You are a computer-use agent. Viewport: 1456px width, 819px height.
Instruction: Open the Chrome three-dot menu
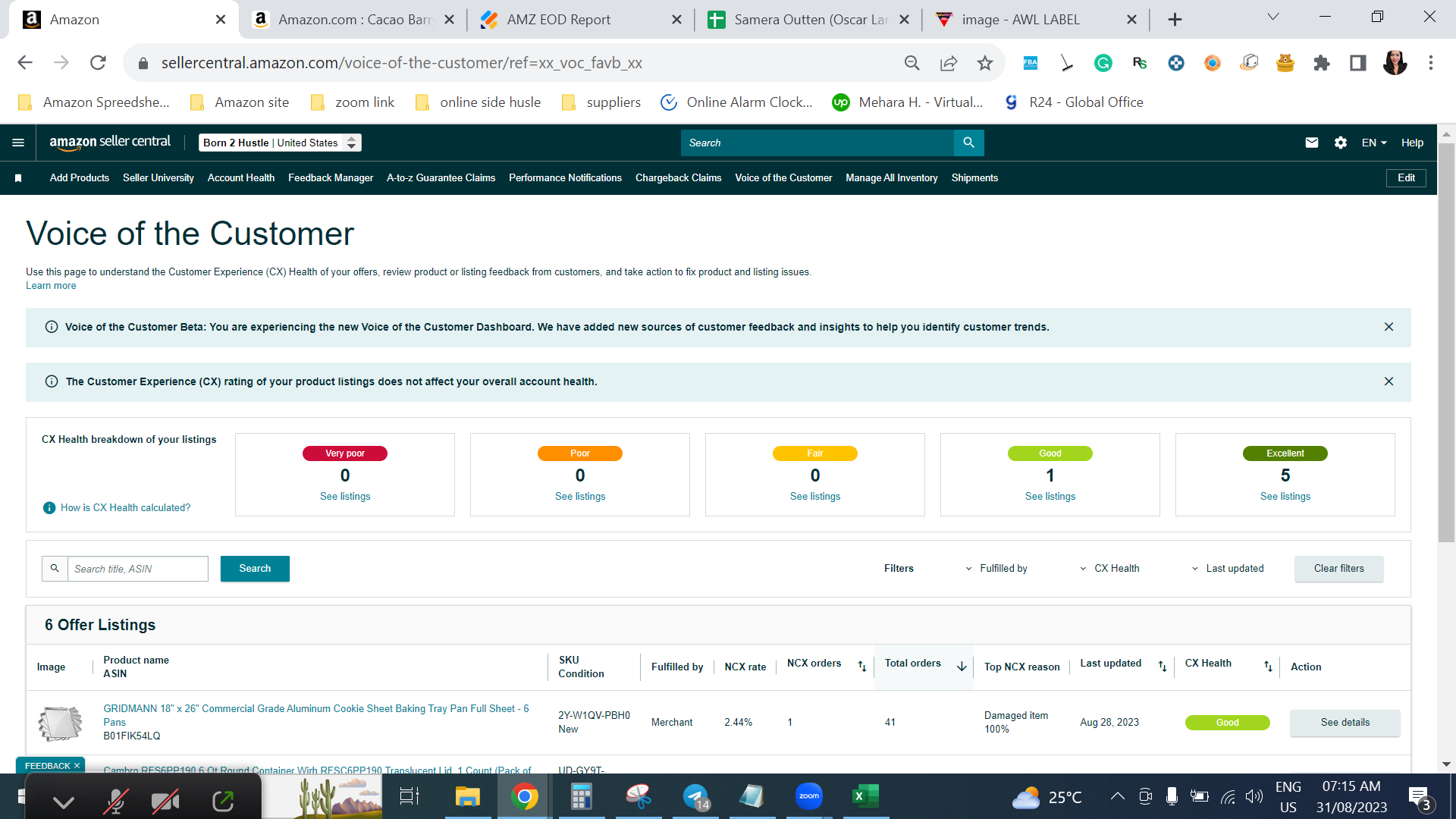(1431, 63)
